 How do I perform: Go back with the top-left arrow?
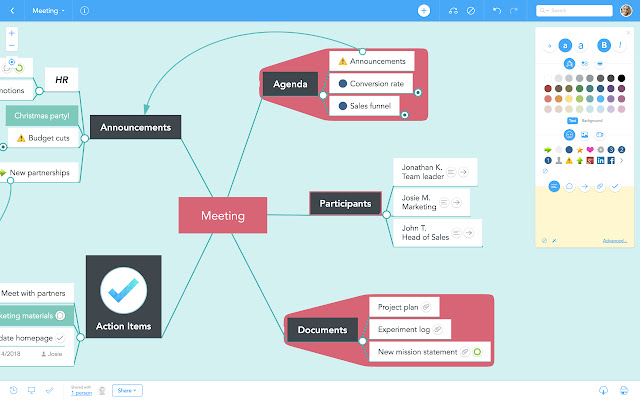[x=12, y=11]
